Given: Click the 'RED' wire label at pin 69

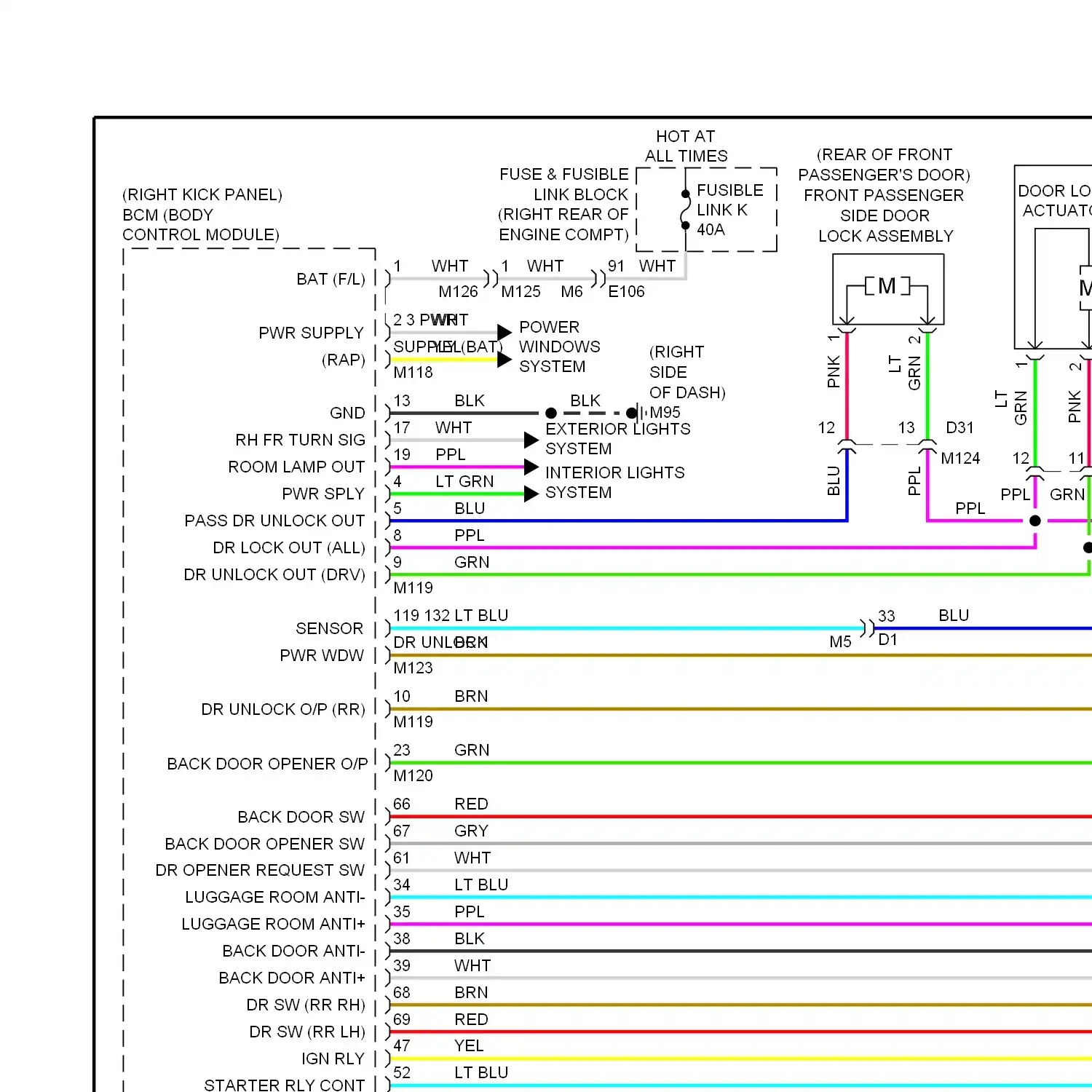Looking at the screenshot, I should pyautogui.click(x=471, y=1020).
